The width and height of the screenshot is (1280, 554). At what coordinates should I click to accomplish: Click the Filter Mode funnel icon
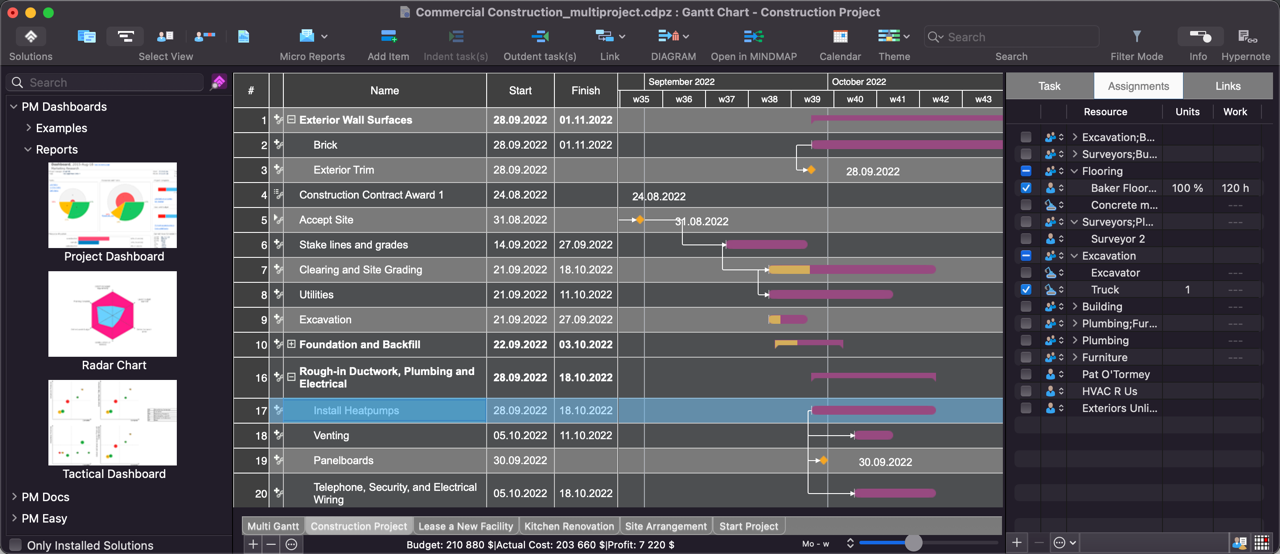(x=1136, y=37)
